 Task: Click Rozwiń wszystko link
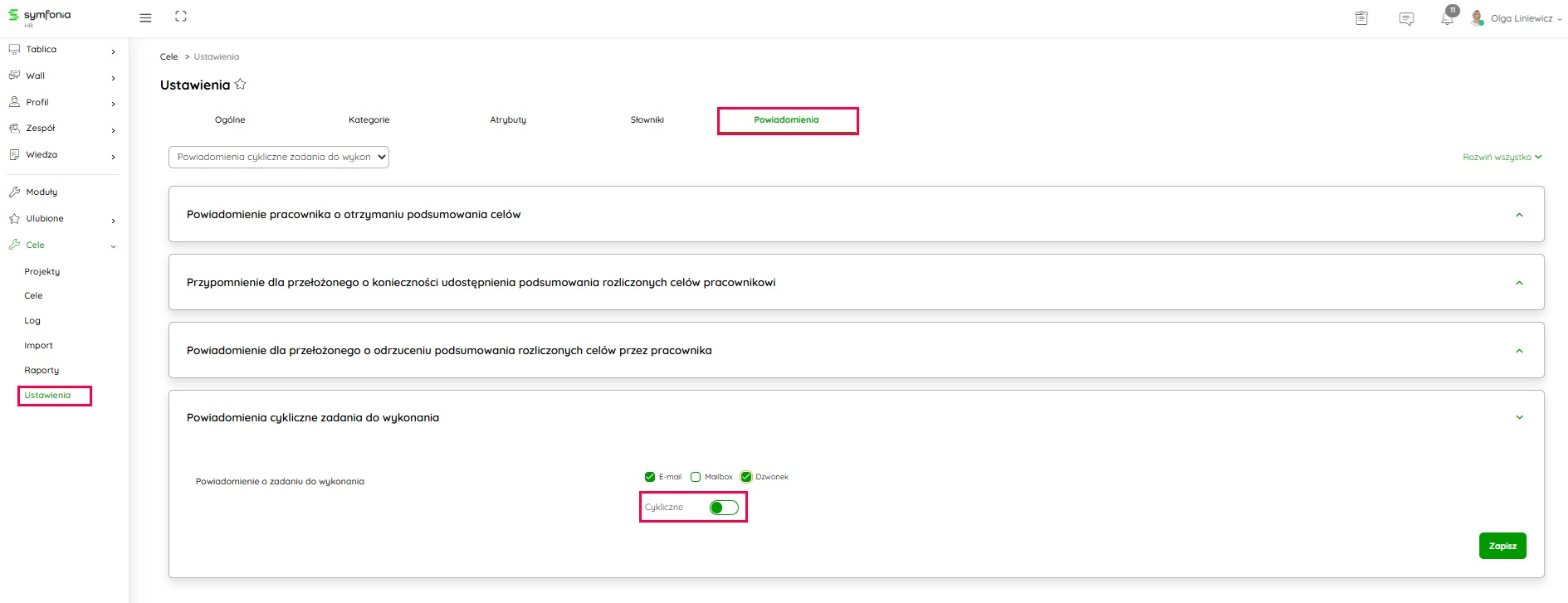tap(1501, 157)
